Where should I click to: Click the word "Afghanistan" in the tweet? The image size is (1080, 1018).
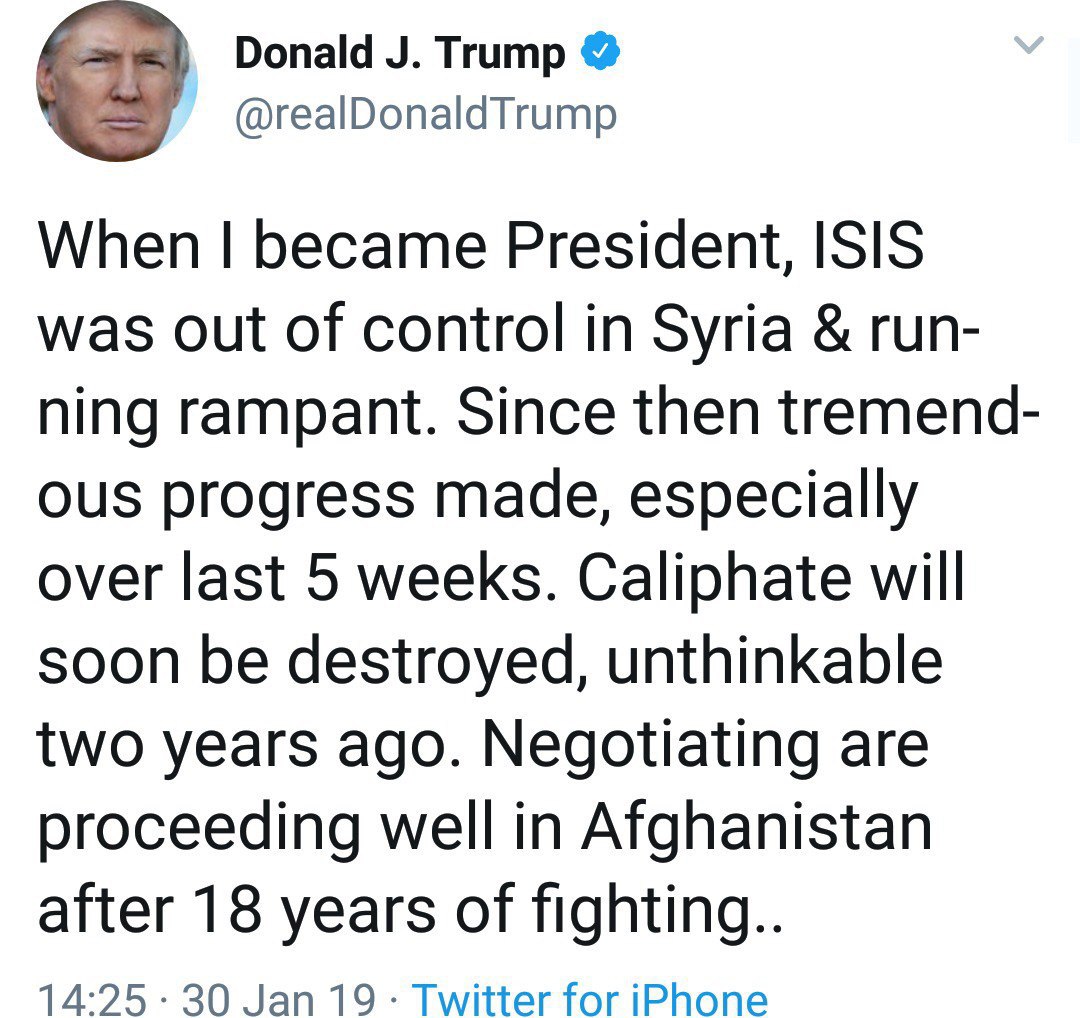tap(756, 826)
